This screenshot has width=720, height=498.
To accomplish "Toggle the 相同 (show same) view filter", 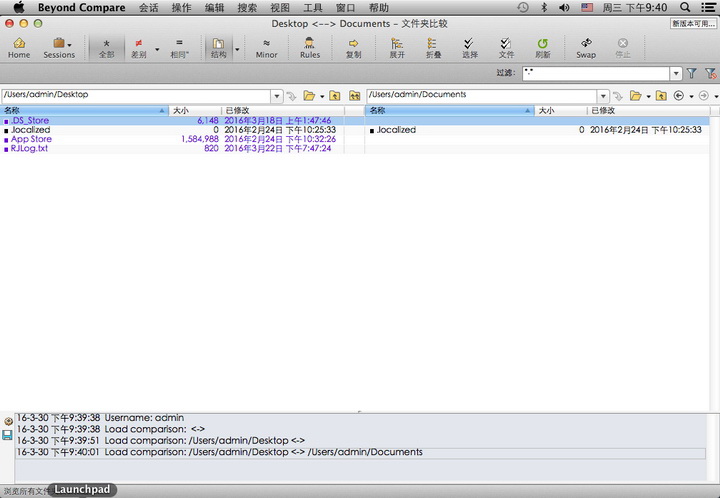I will pyautogui.click(x=179, y=47).
